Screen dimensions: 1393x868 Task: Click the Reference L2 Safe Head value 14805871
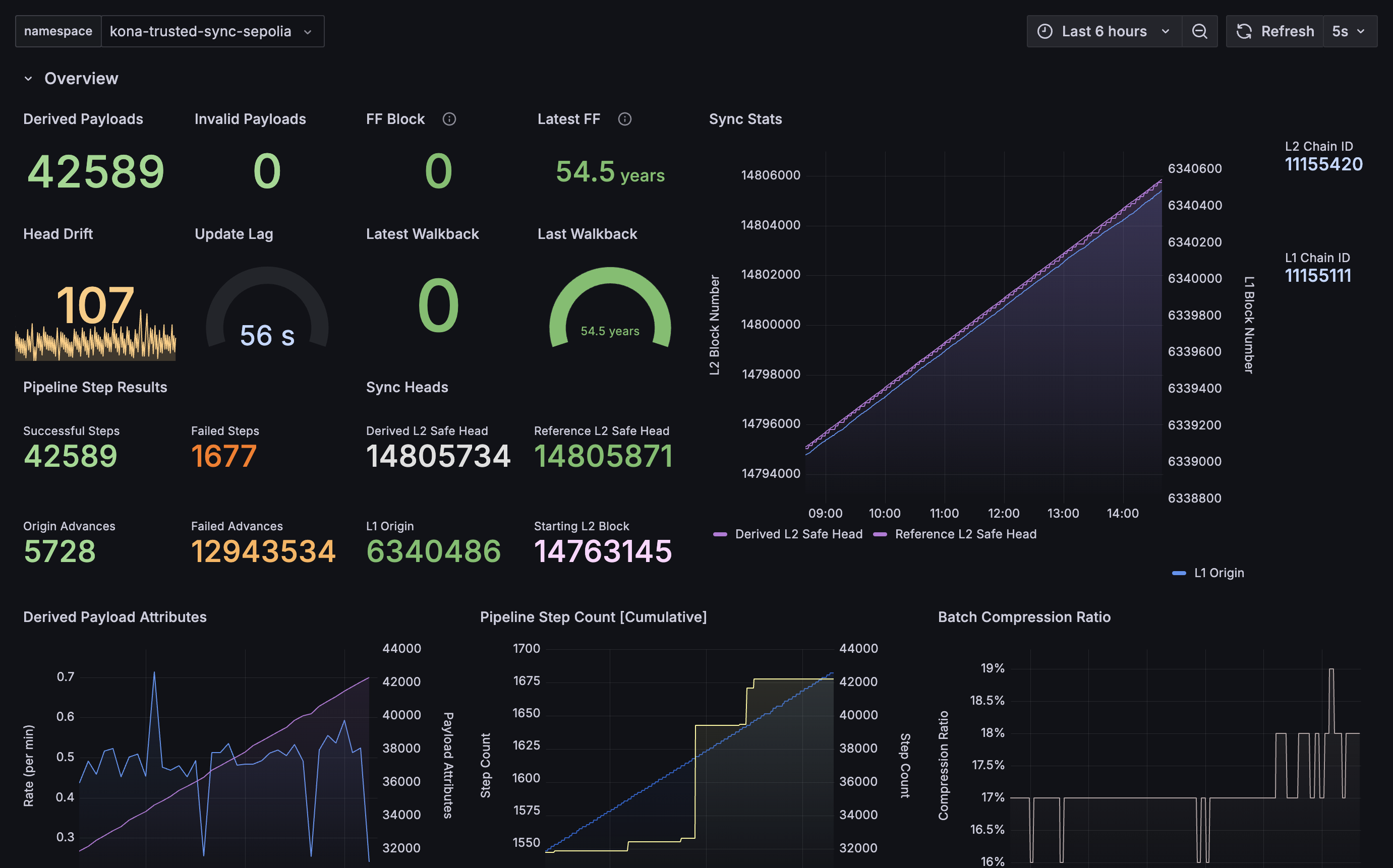coord(603,456)
